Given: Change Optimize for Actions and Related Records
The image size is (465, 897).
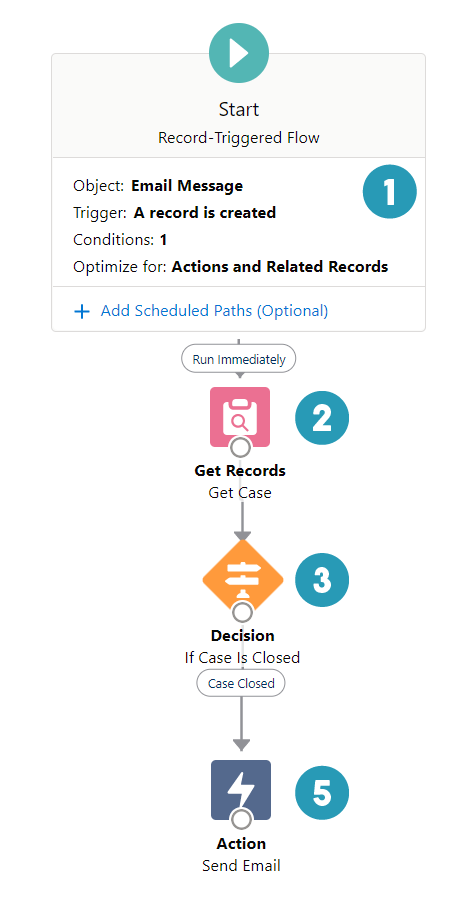Looking at the screenshot, I should click(x=230, y=267).
